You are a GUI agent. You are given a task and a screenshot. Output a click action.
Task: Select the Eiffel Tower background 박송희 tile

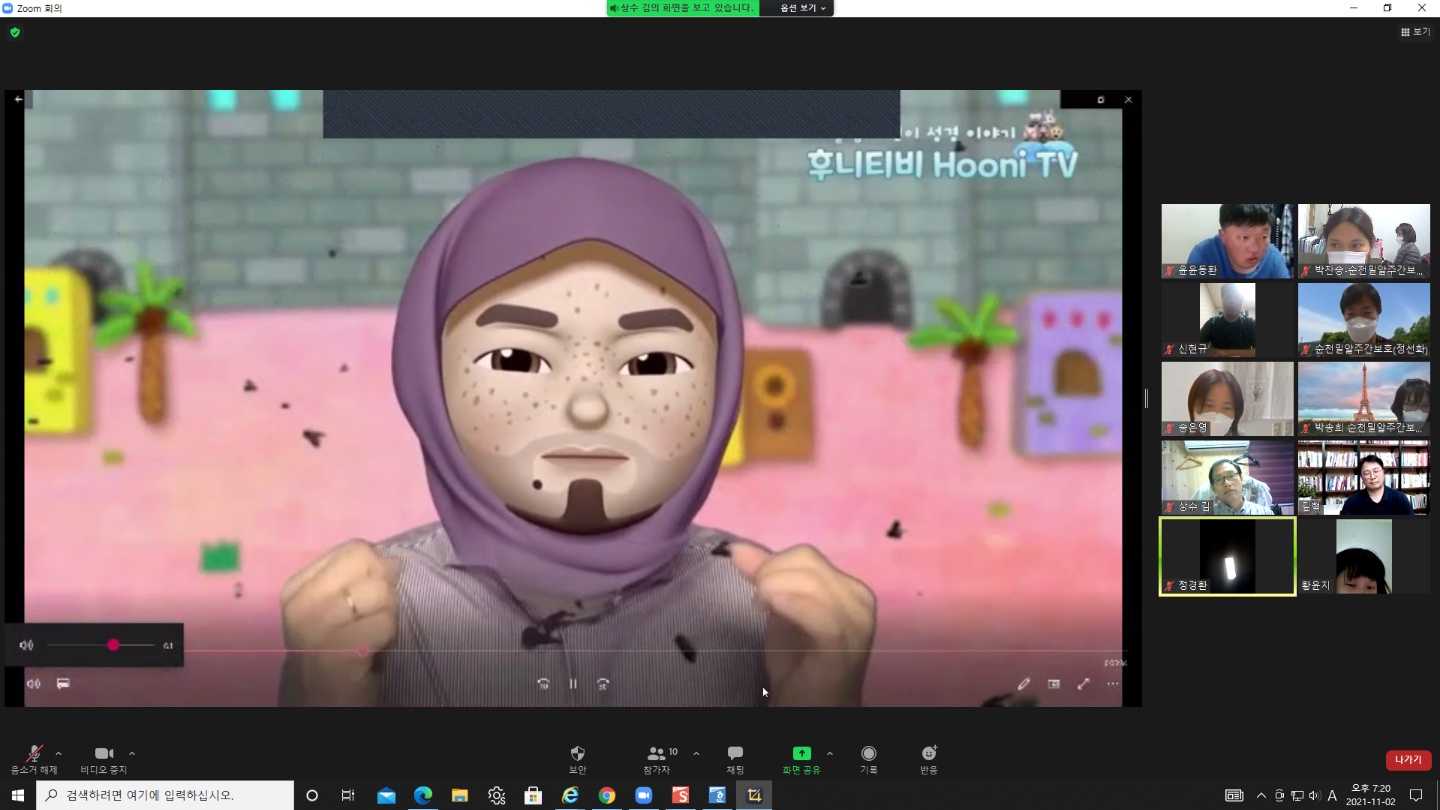[x=1364, y=399]
